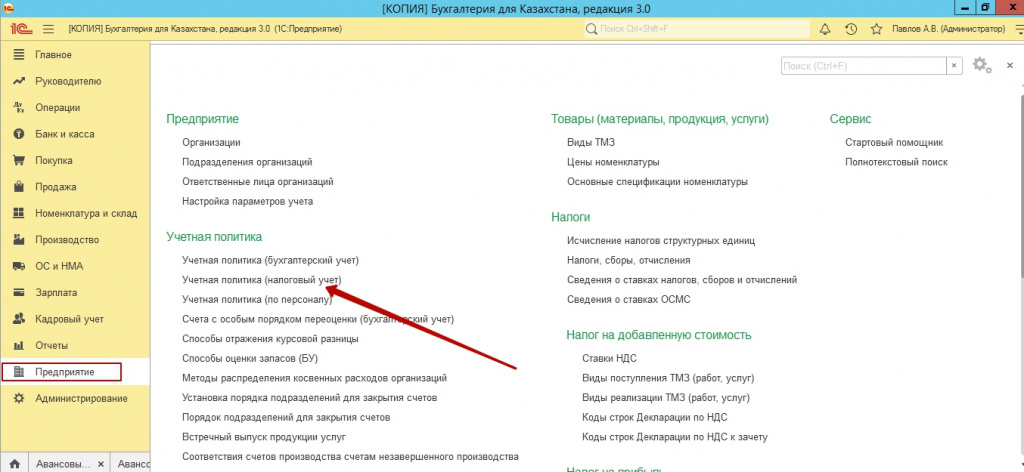
Task: Open the history clock icon
Action: (850, 29)
